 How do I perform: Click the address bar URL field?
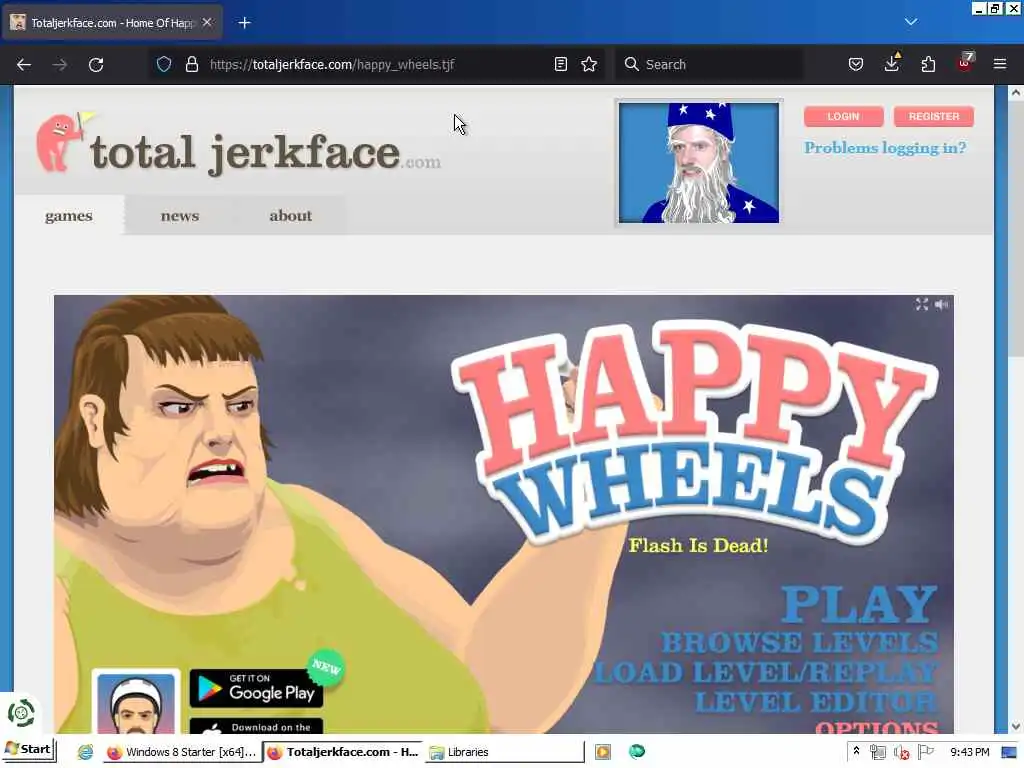point(376,64)
